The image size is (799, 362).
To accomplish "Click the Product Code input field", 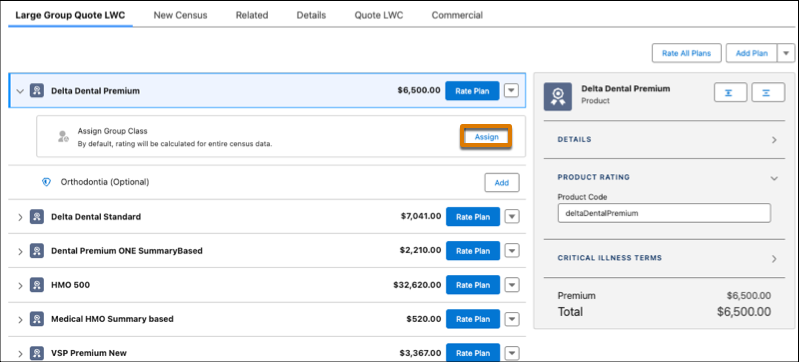I will coord(664,214).
